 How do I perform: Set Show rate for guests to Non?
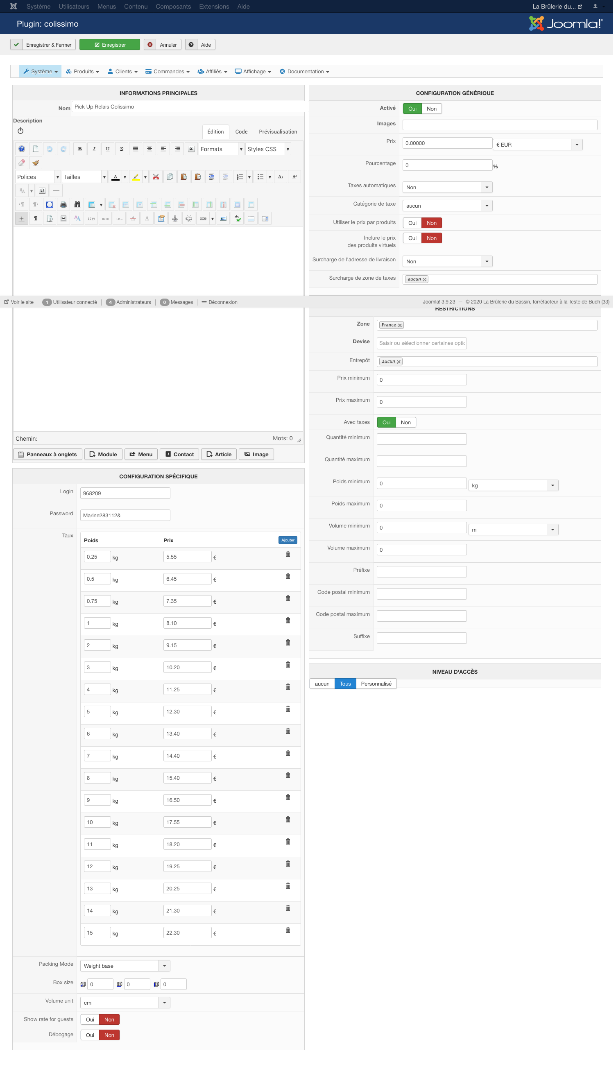pos(110,1019)
